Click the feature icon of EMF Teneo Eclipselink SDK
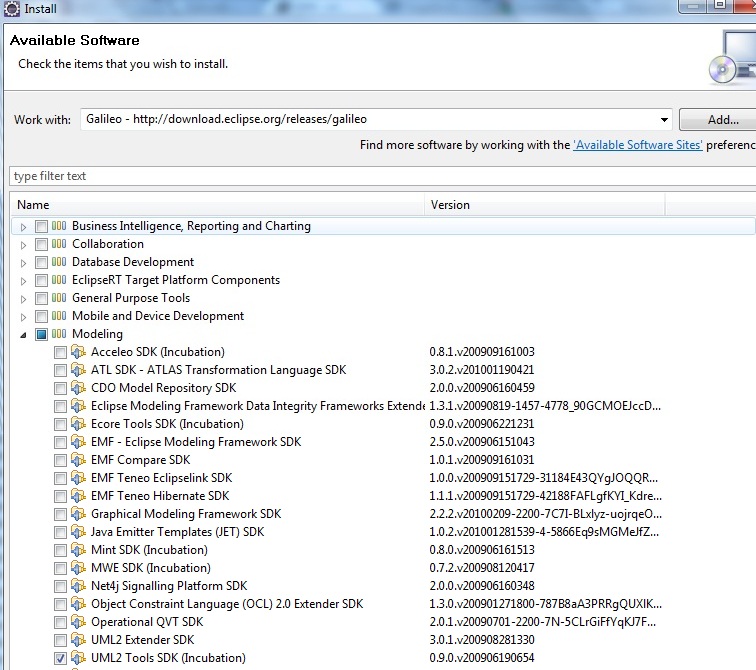Viewport: 756px width, 670px height. [78, 478]
